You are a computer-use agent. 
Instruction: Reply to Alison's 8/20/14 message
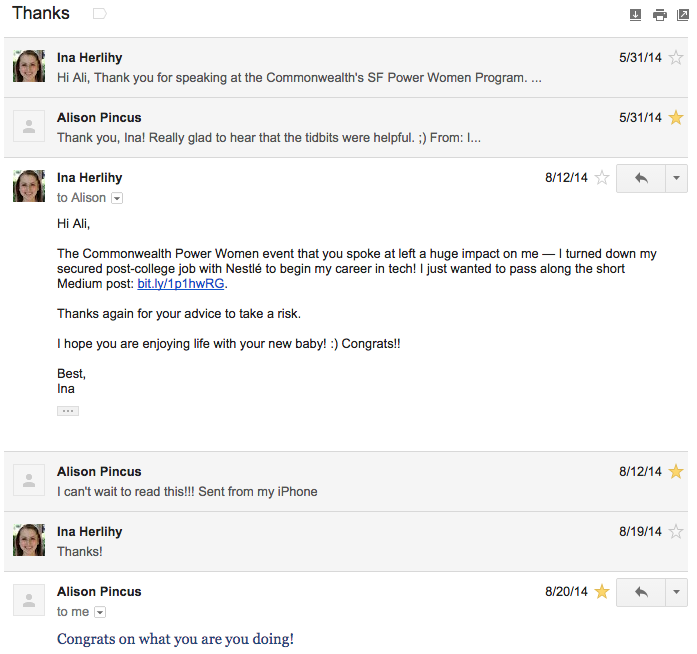pos(641,592)
